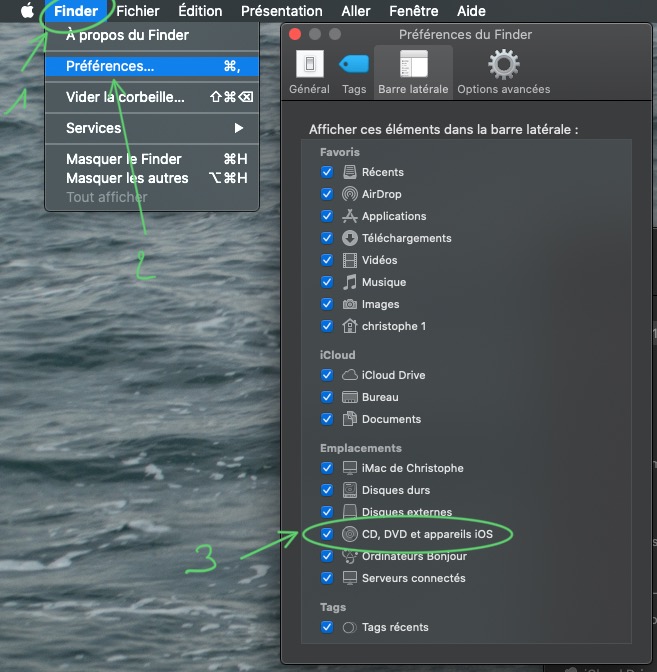Image resolution: width=657 pixels, height=672 pixels.
Task: Click the Tags récents circle icon
Action: pos(350,627)
